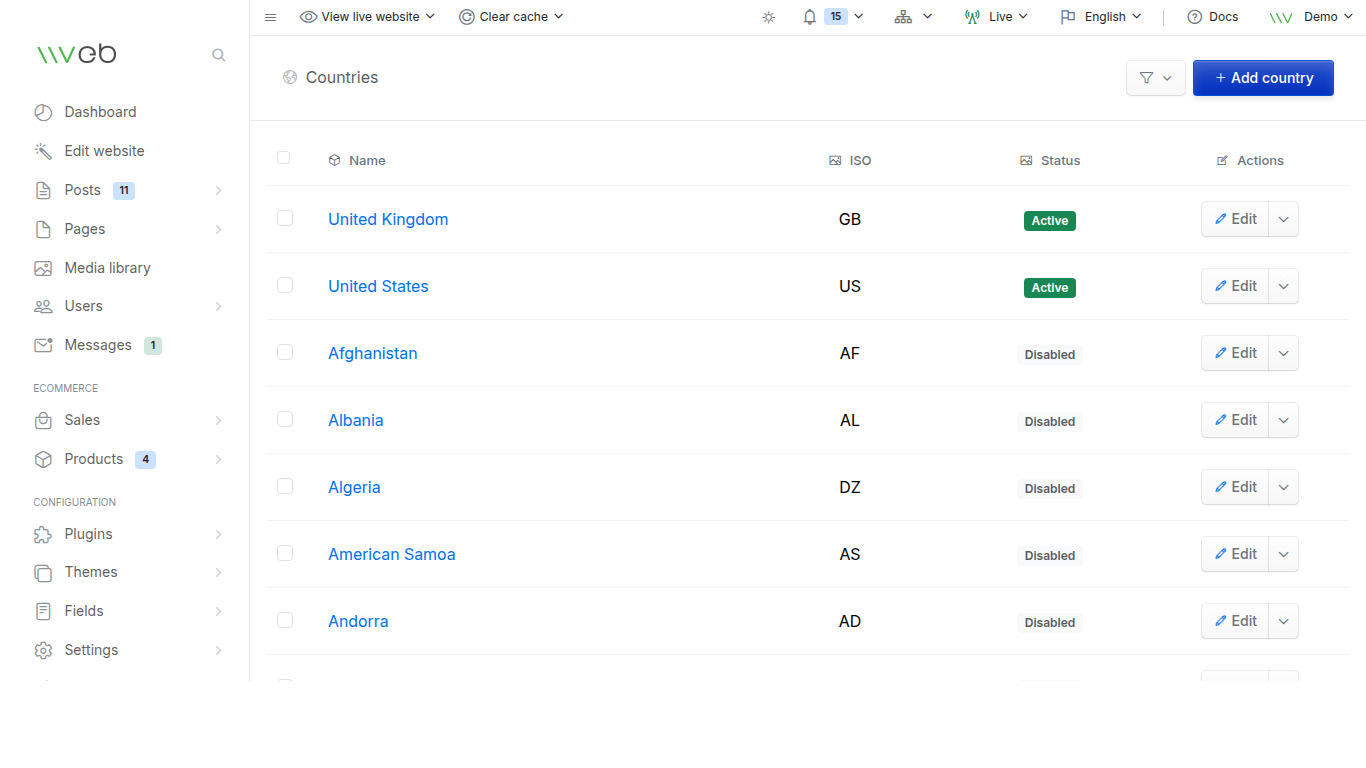Click the Vvveb logo
This screenshot has width=1366, height=768.
[x=76, y=54]
